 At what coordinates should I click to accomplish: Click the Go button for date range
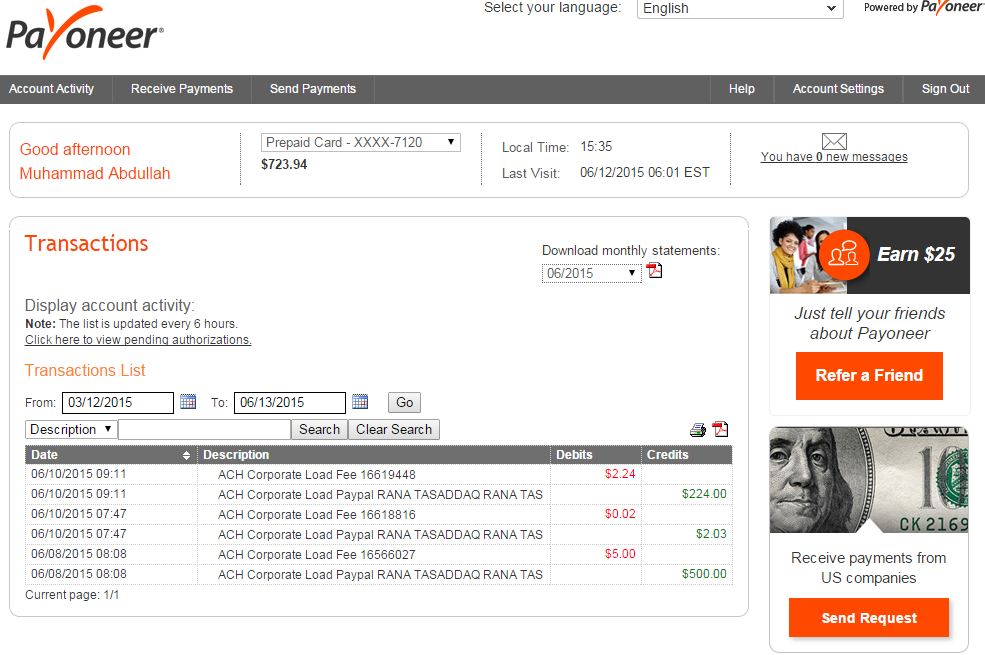(x=405, y=403)
